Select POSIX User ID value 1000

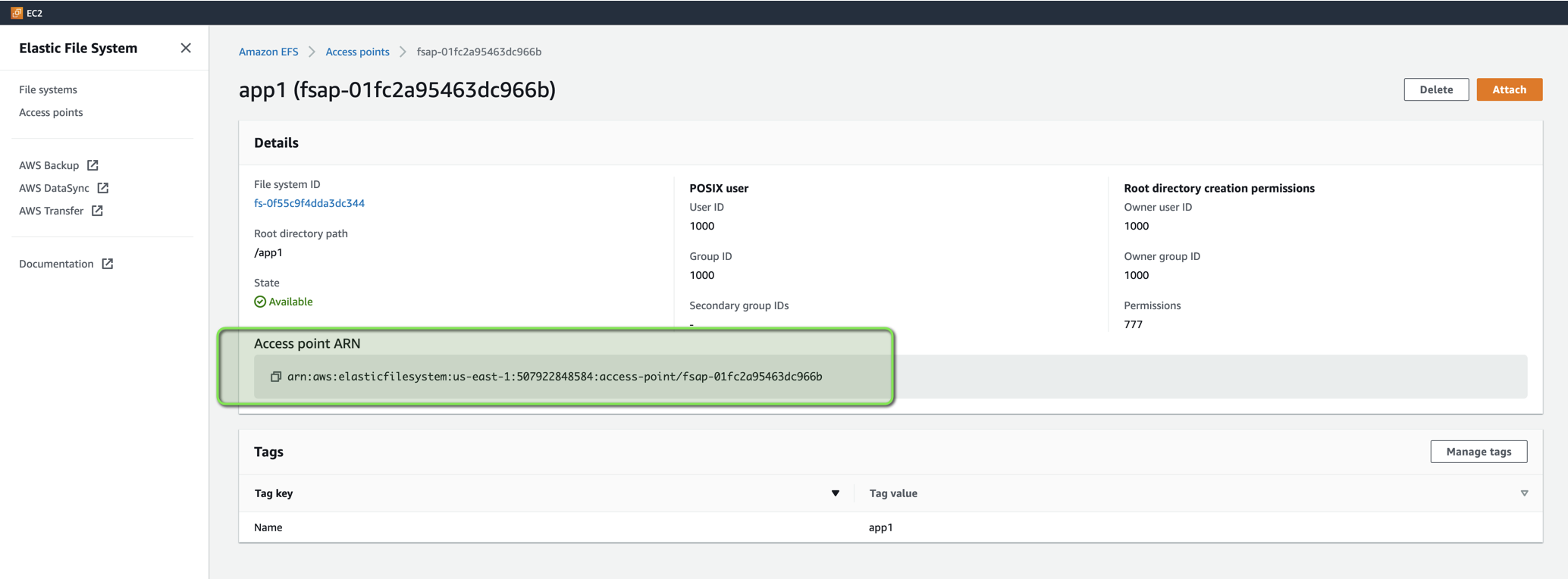[701, 226]
